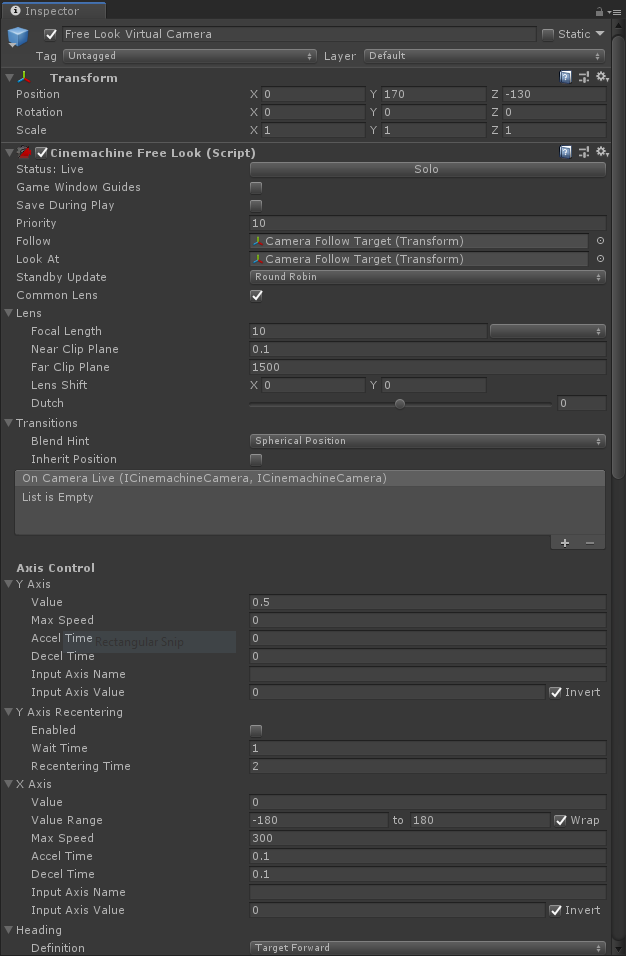Select the Inspector tab
Viewport: 626px width, 956px height.
44,11
